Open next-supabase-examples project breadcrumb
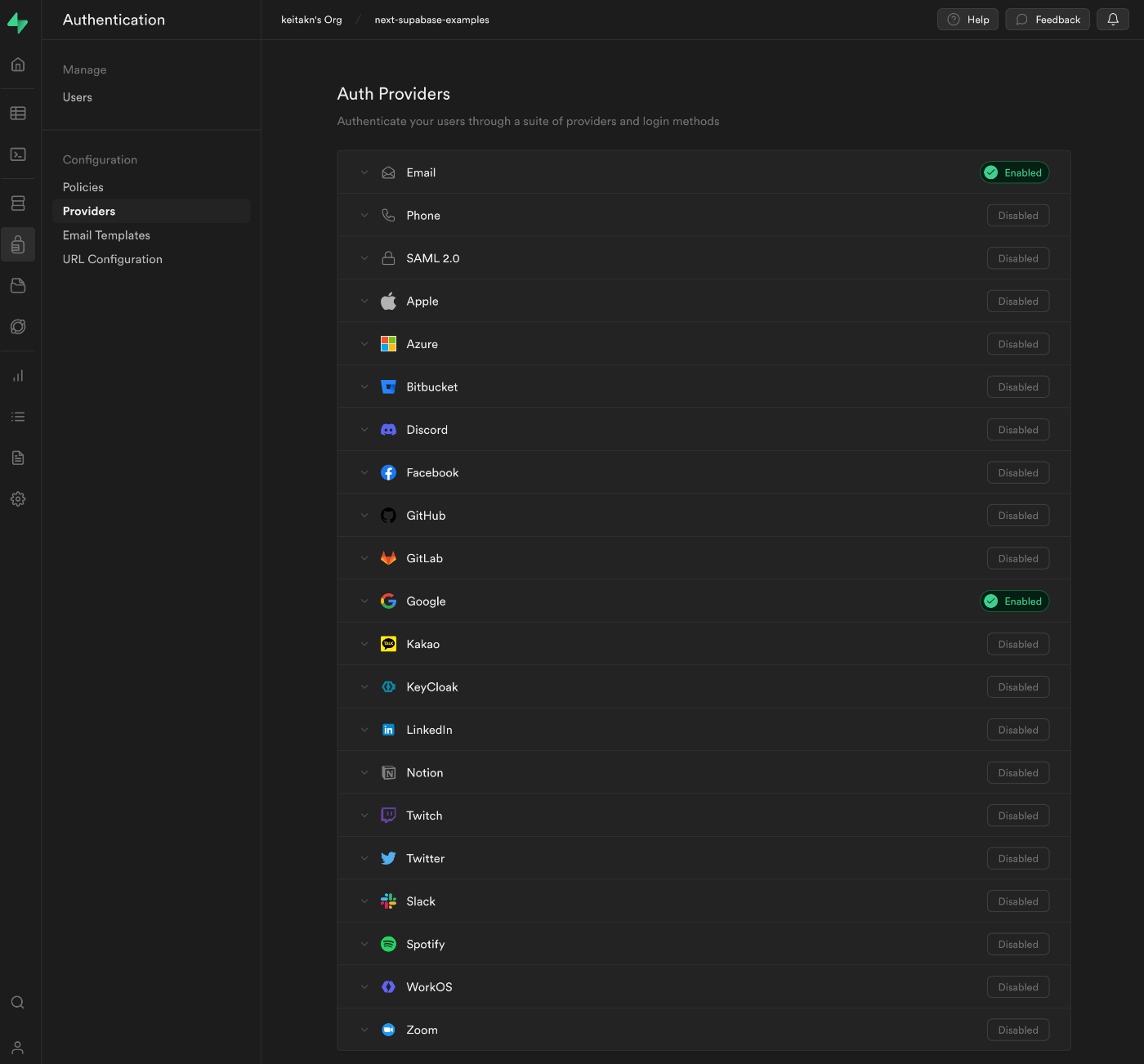 pos(432,20)
